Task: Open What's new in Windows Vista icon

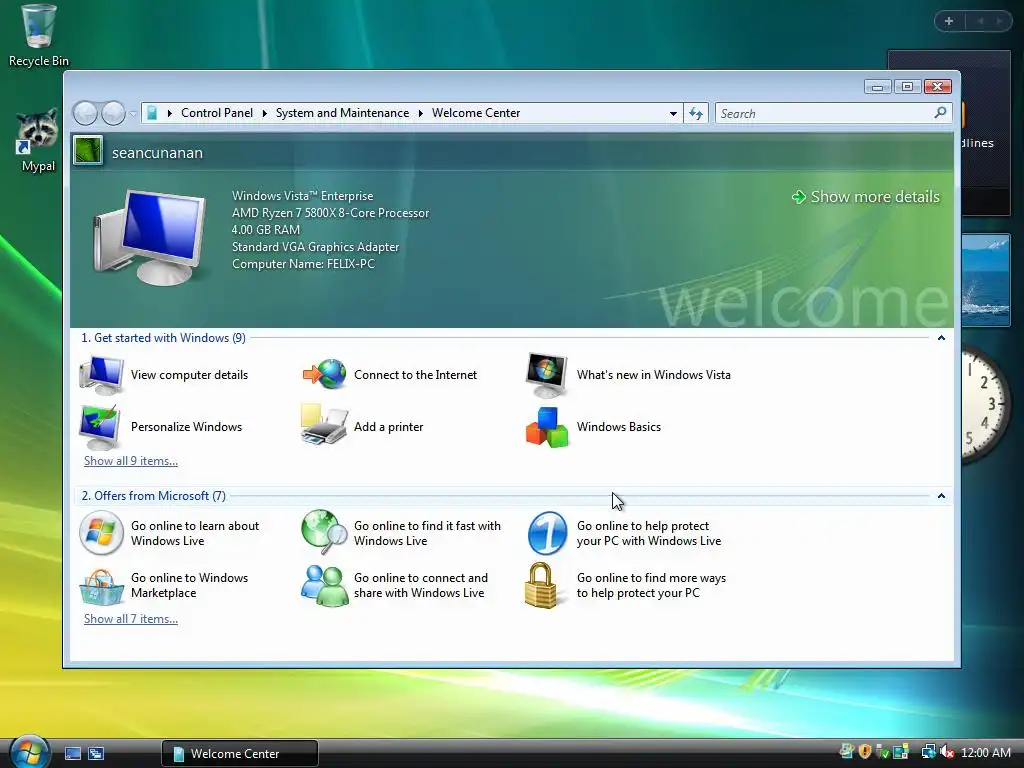Action: click(547, 375)
